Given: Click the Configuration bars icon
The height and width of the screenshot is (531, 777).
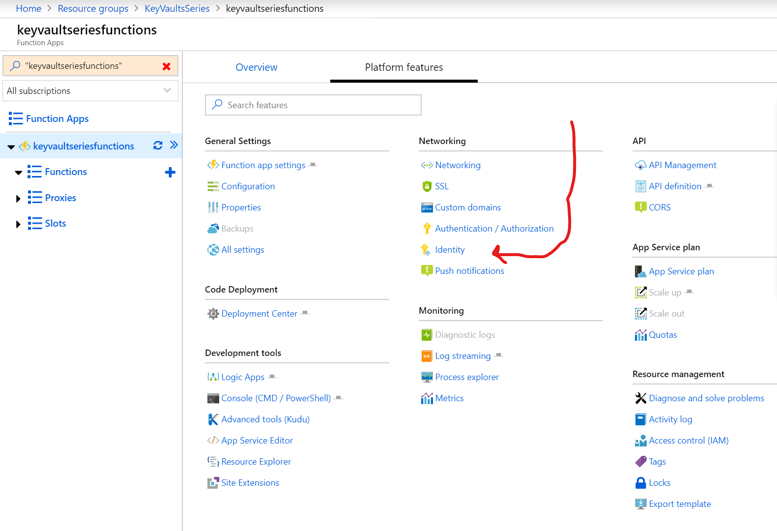Looking at the screenshot, I should point(213,186).
